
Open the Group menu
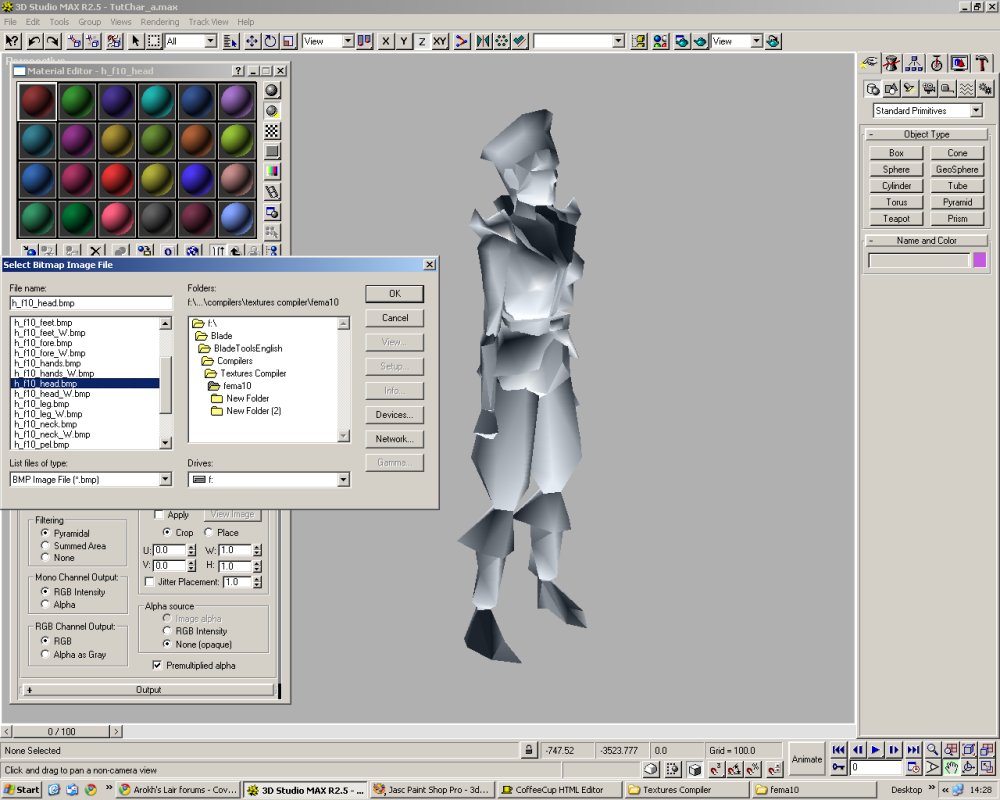pos(89,22)
